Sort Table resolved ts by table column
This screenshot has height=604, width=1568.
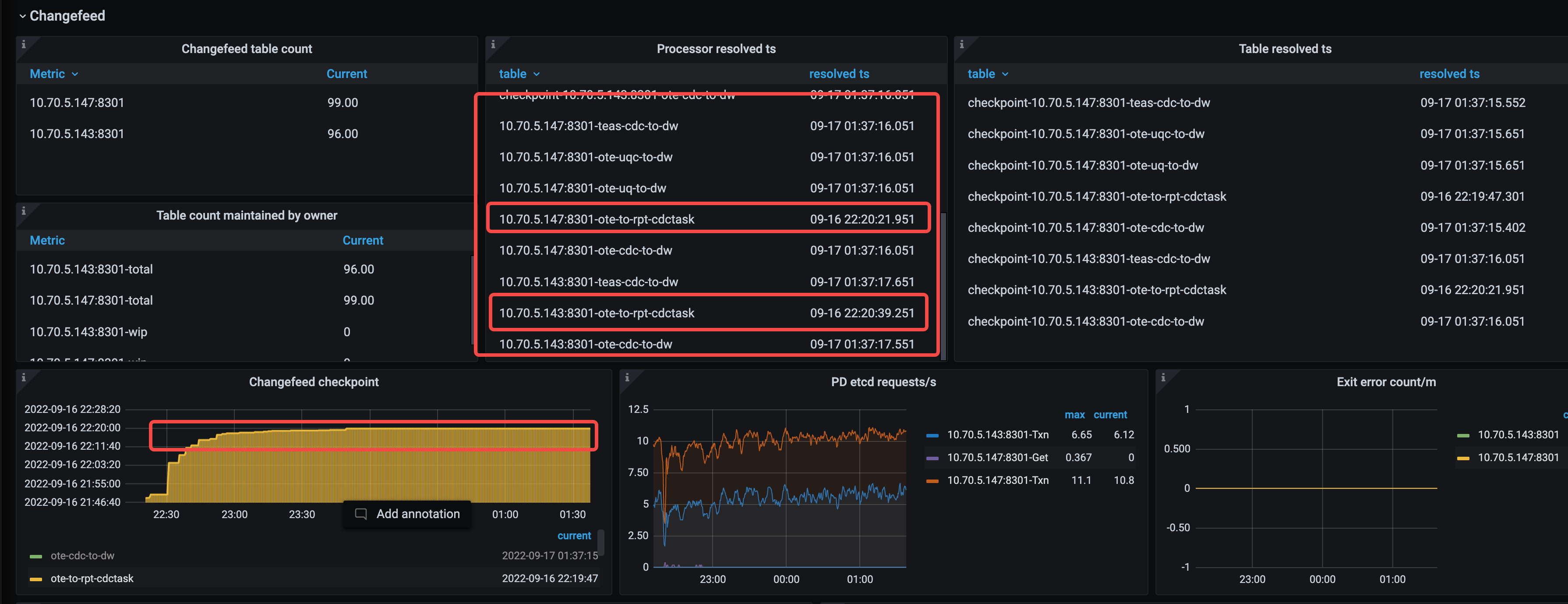(x=988, y=74)
